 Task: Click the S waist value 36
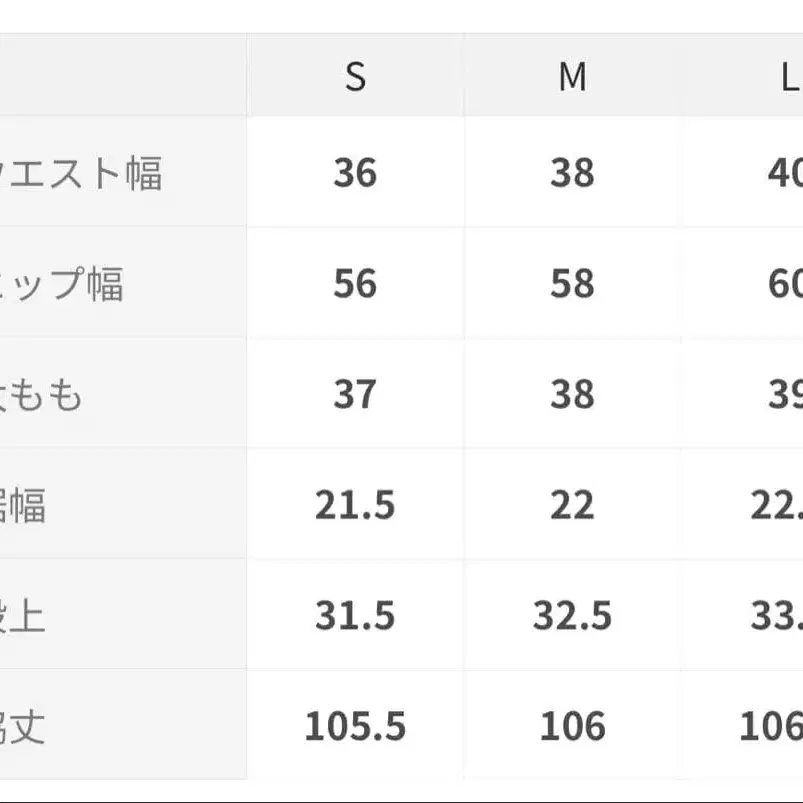click(355, 174)
